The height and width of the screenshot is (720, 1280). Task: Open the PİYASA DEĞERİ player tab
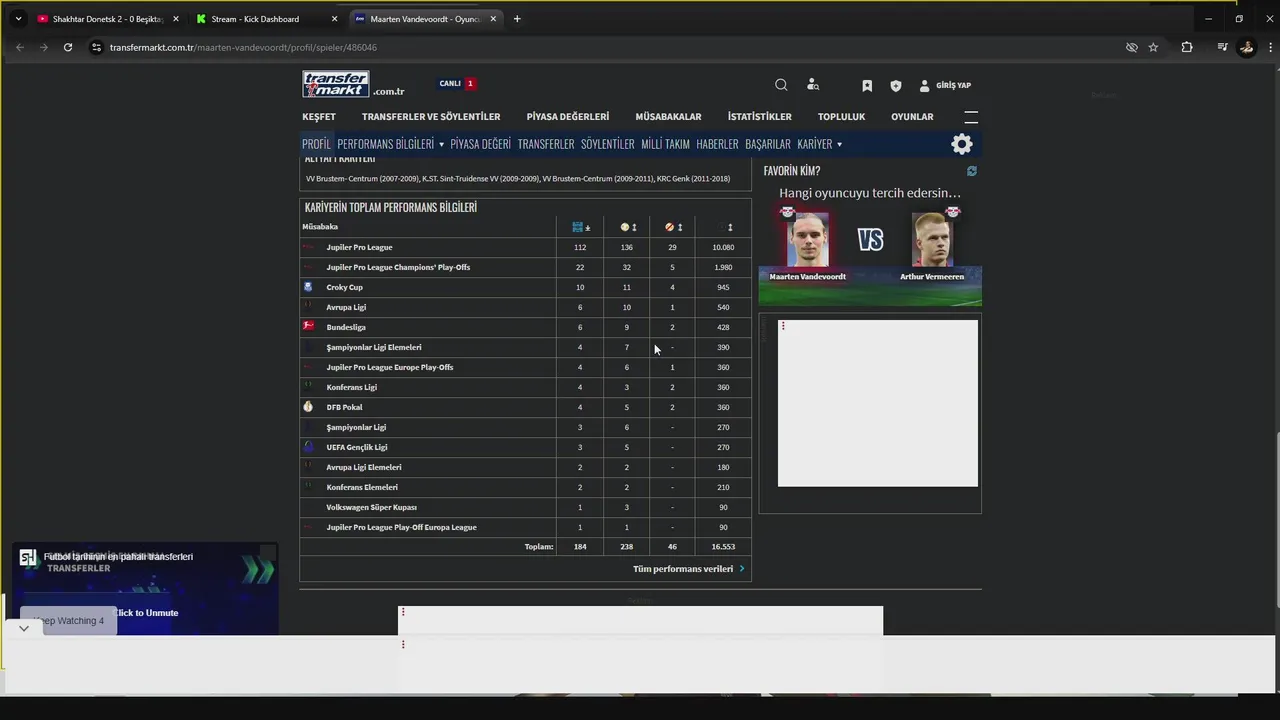tap(480, 144)
